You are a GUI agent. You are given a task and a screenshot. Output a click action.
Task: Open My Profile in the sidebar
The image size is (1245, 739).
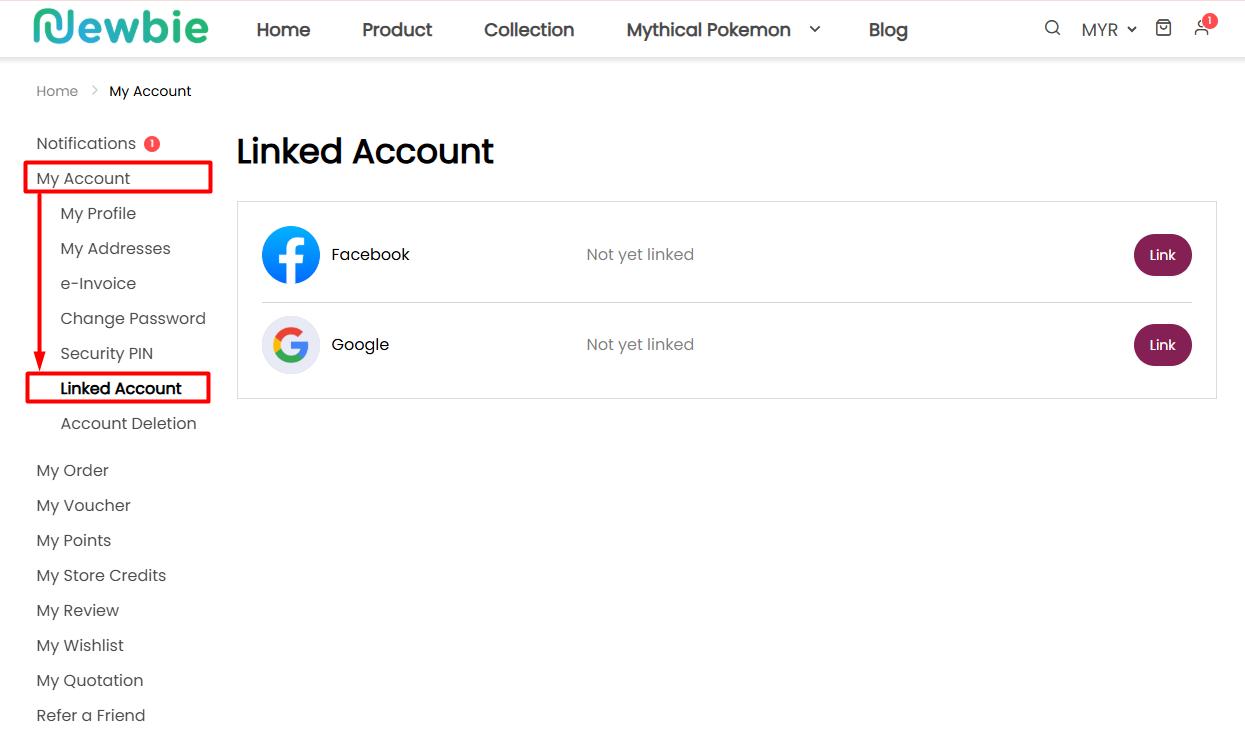(x=98, y=214)
